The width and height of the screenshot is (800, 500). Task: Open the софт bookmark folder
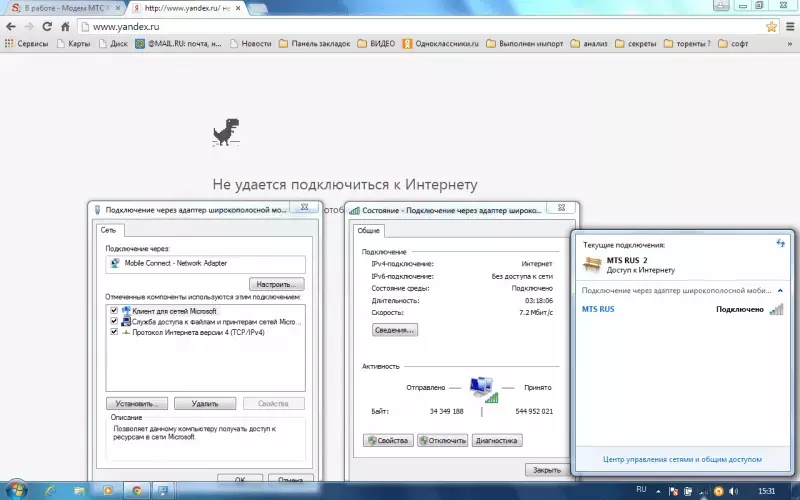pyautogui.click(x=733, y=44)
